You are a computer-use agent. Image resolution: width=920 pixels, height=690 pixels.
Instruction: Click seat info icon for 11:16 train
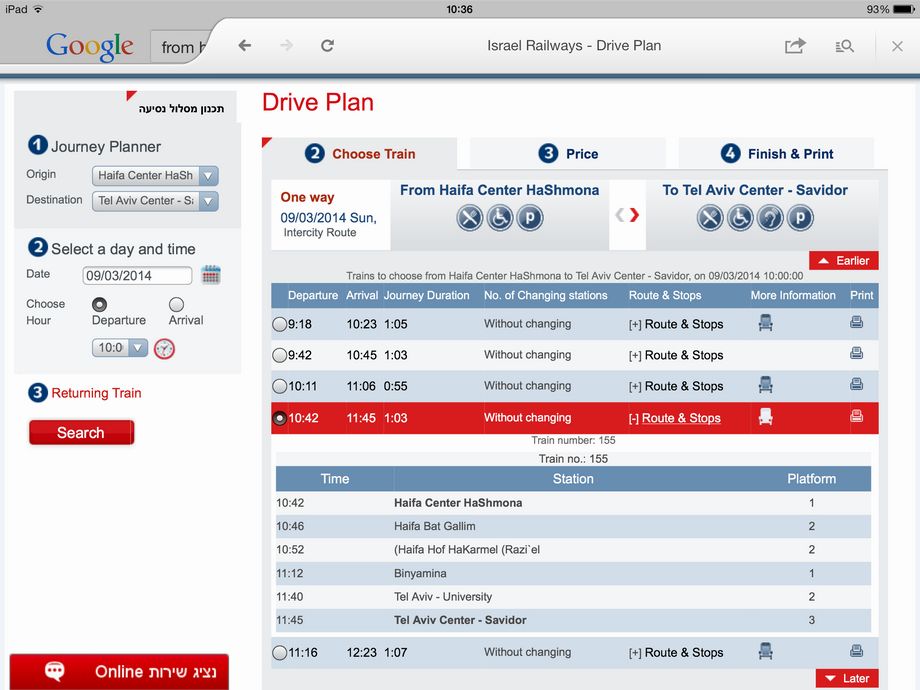pyautogui.click(x=765, y=651)
